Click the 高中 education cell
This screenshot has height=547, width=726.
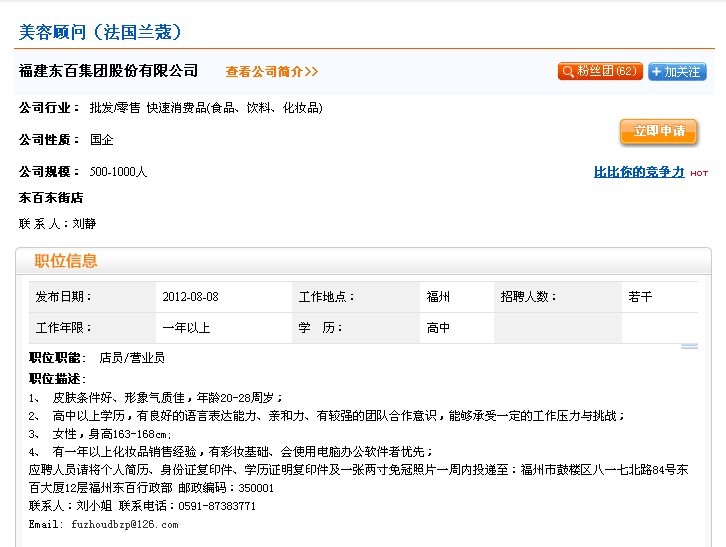coord(438,327)
